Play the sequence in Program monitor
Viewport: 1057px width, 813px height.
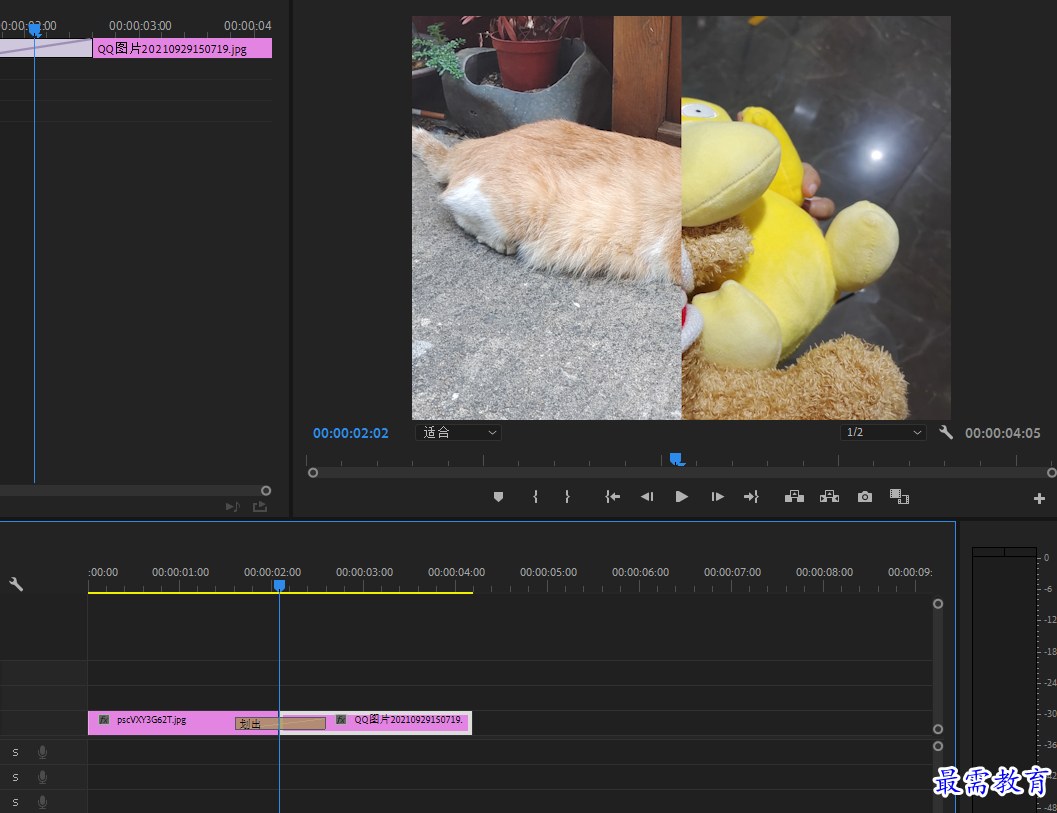[682, 497]
